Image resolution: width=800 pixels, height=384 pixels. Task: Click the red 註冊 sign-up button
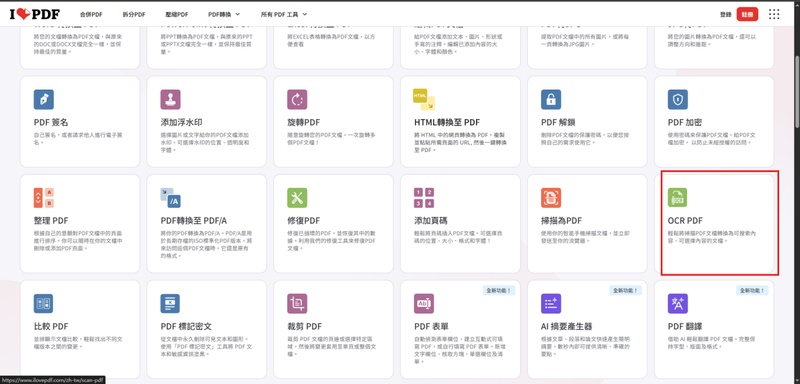[747, 14]
